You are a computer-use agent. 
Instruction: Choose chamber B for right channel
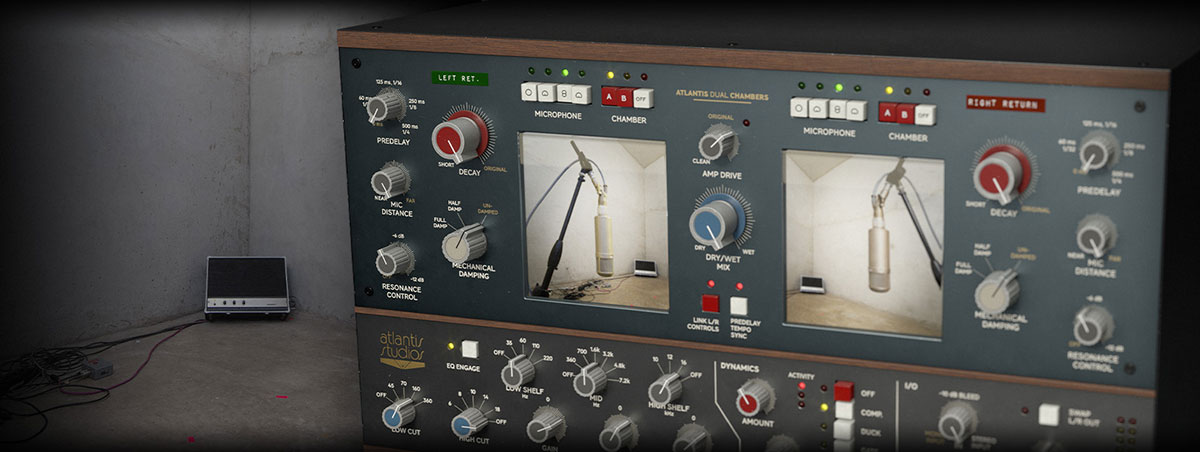coord(906,113)
